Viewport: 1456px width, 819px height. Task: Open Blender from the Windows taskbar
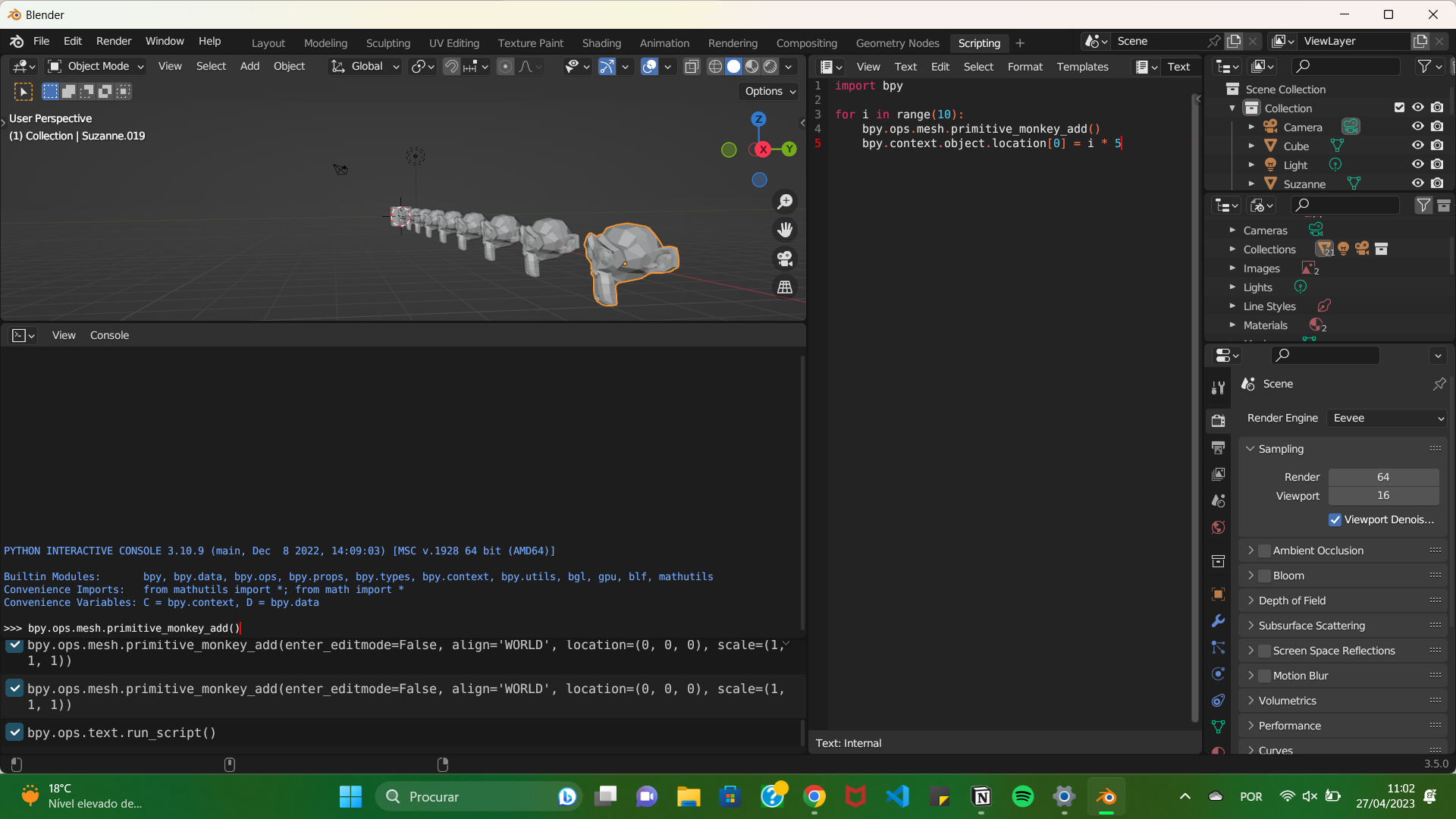(x=1106, y=796)
